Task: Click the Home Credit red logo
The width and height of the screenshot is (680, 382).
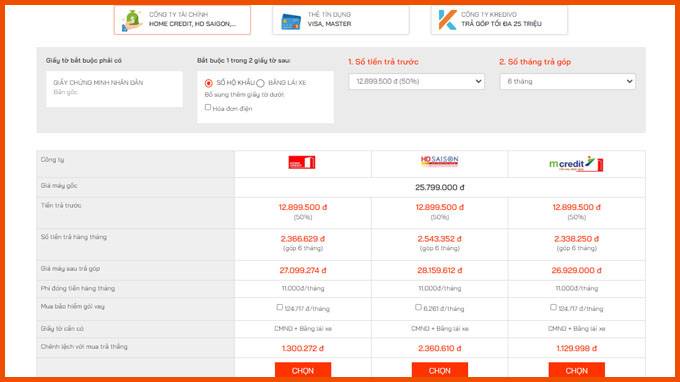Action: (x=302, y=163)
